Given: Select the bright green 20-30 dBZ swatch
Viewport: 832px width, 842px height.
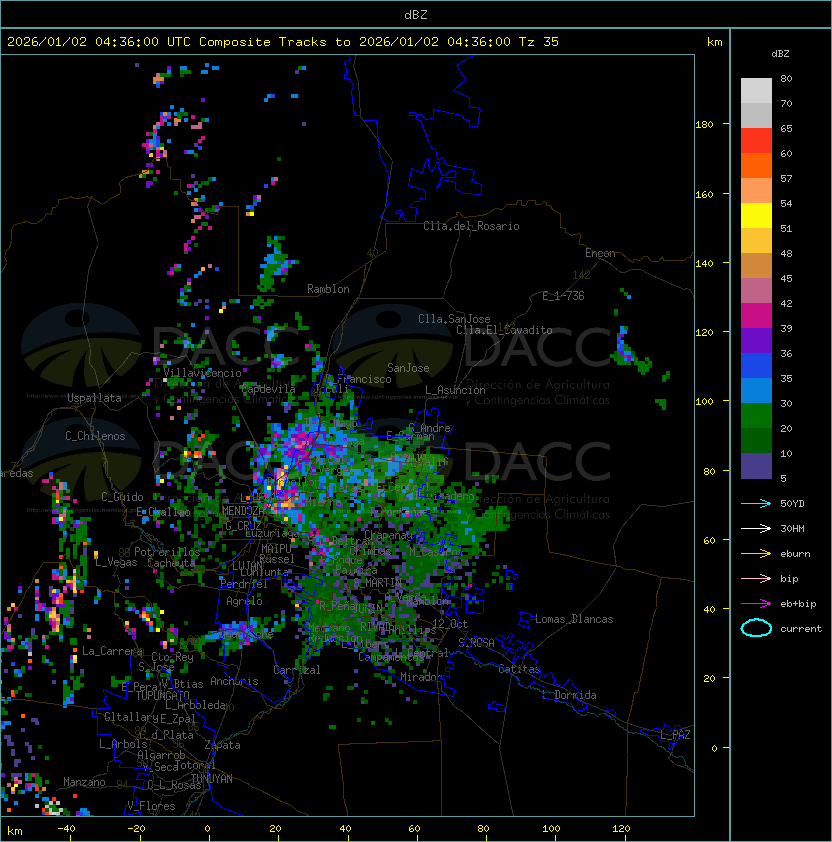Looking at the screenshot, I should pos(756,416).
